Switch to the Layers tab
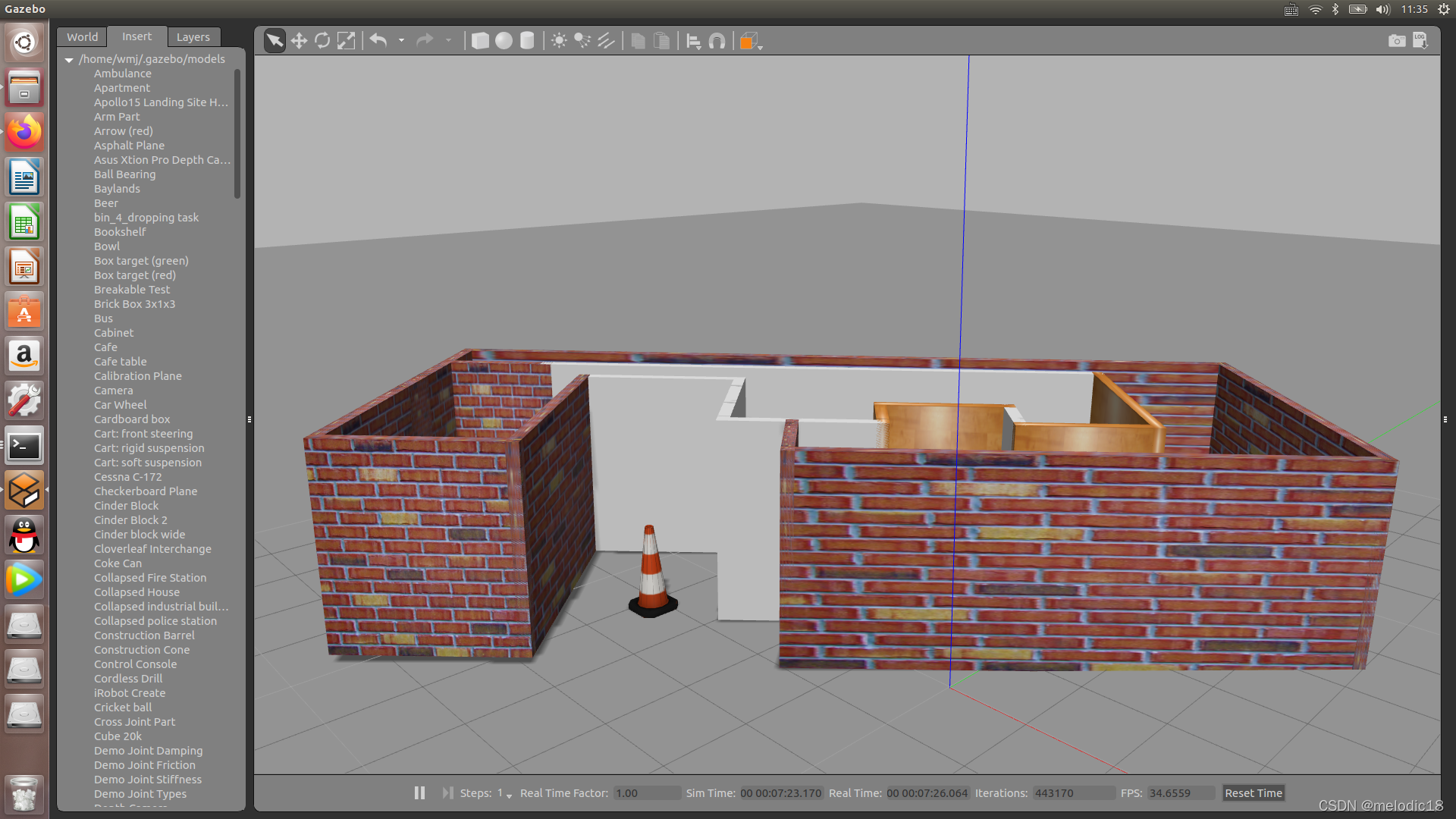1456x819 pixels. (x=192, y=37)
